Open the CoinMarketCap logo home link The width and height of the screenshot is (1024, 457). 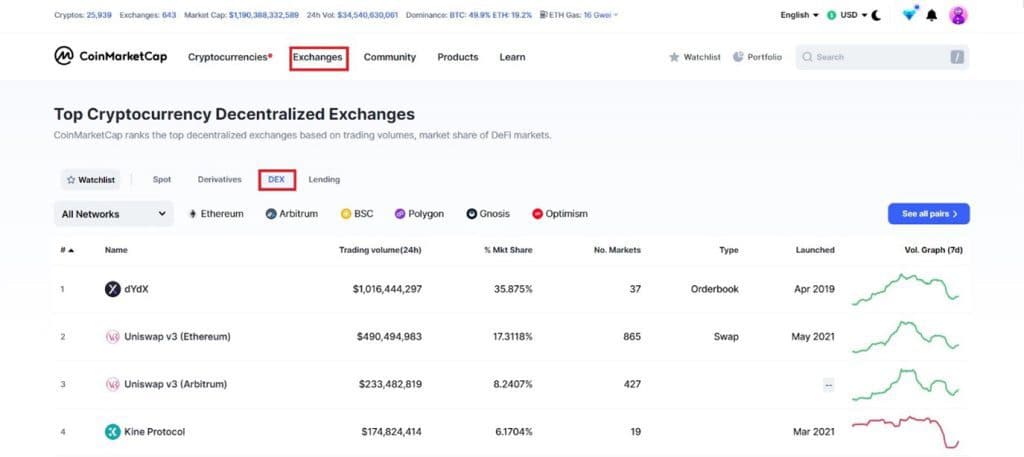[110, 57]
